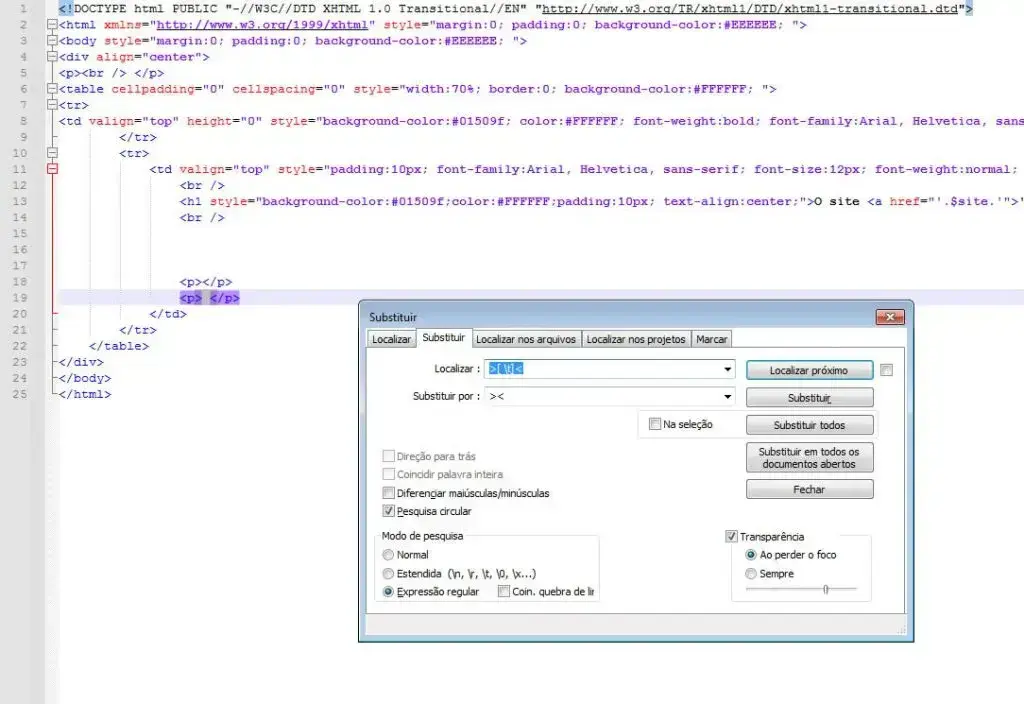This screenshot has height=704, width=1024.
Task: Click the Localizar próximo button
Action: (809, 371)
